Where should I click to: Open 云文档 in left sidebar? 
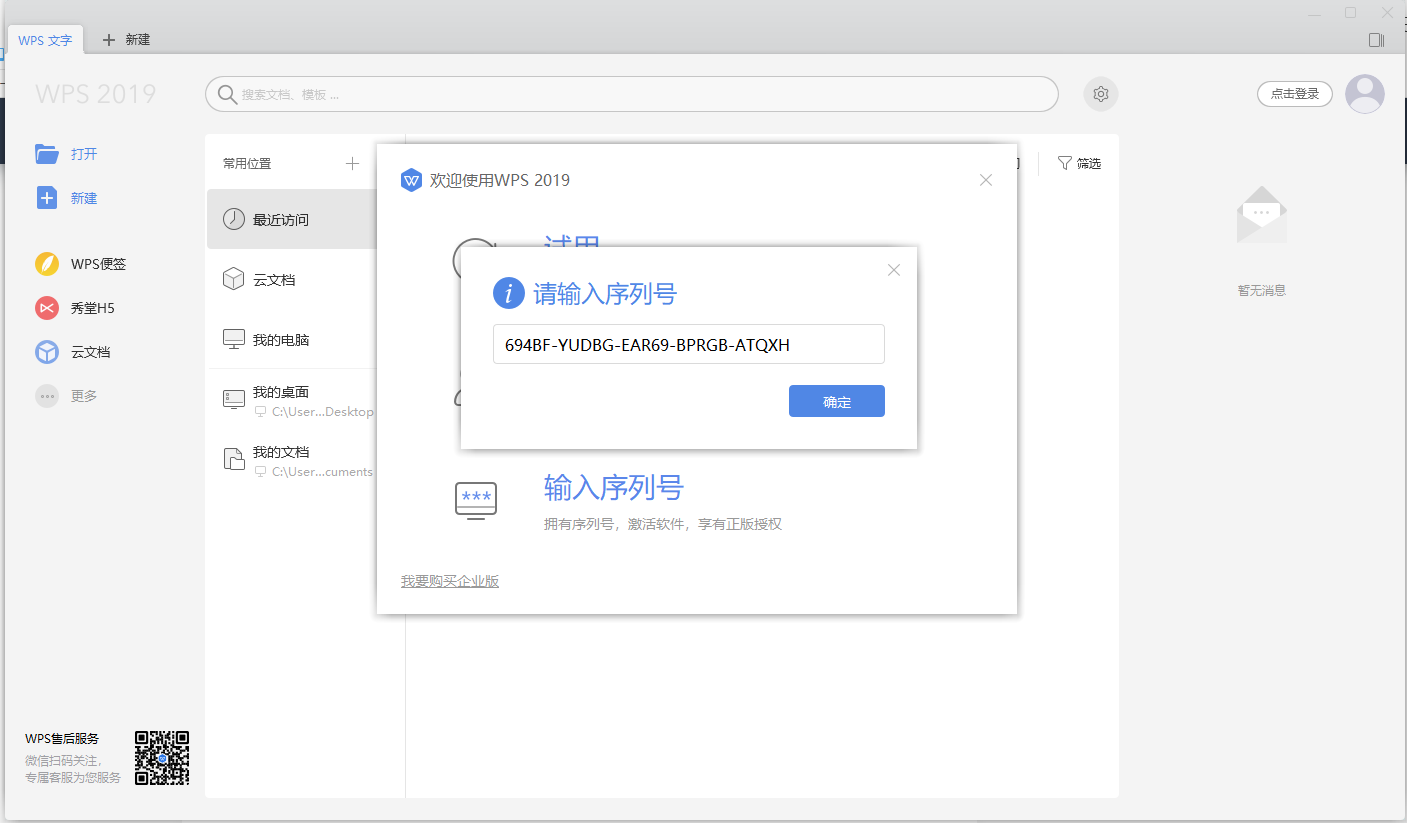tap(73, 352)
